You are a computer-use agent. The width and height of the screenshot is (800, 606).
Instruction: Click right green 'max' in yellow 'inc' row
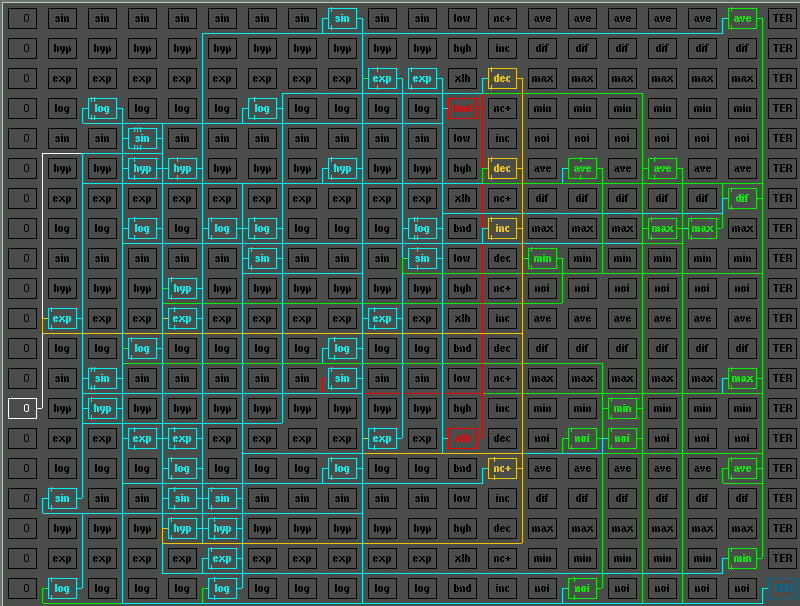coord(702,228)
